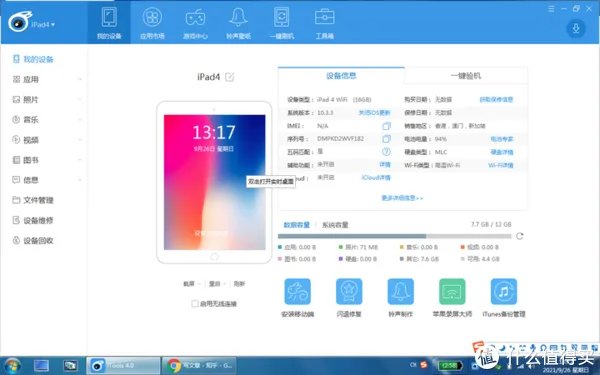Click 详情 link next to 辅助功能
Screen dimensions: 600x375
[385, 165]
